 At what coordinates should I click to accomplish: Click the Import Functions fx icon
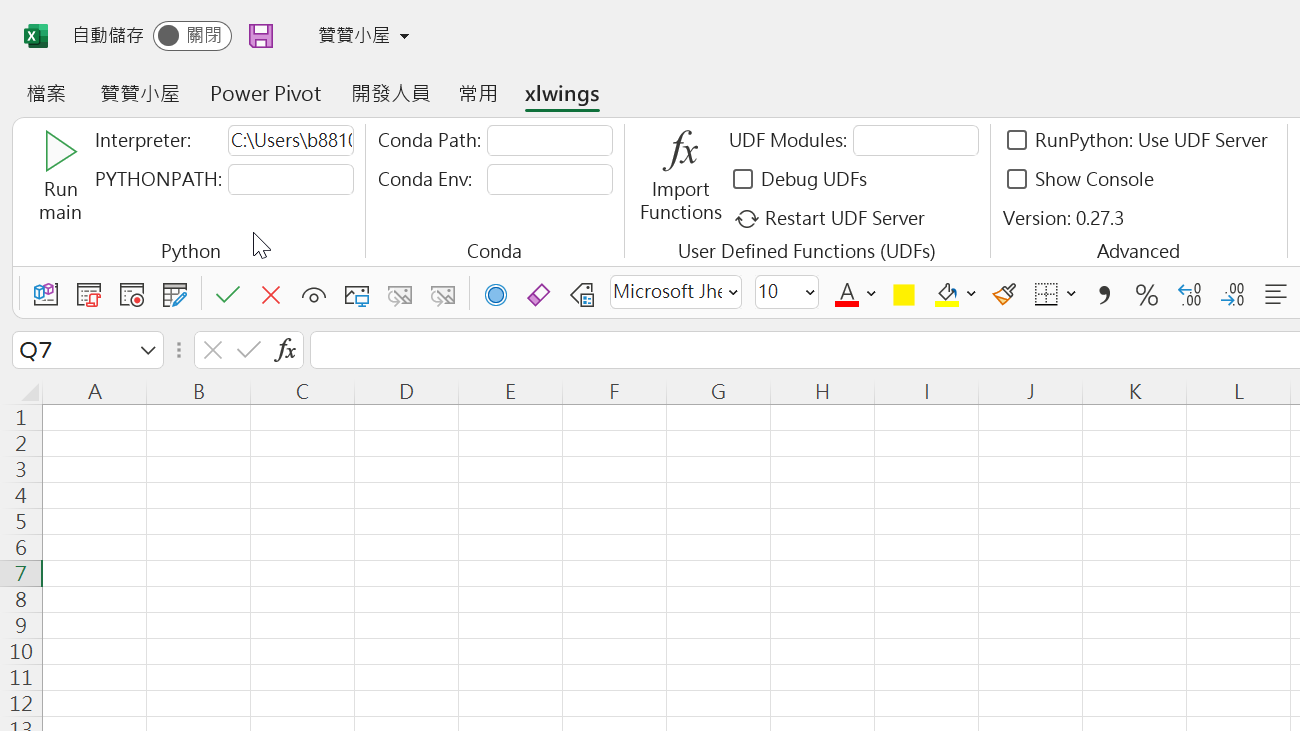pos(681,151)
